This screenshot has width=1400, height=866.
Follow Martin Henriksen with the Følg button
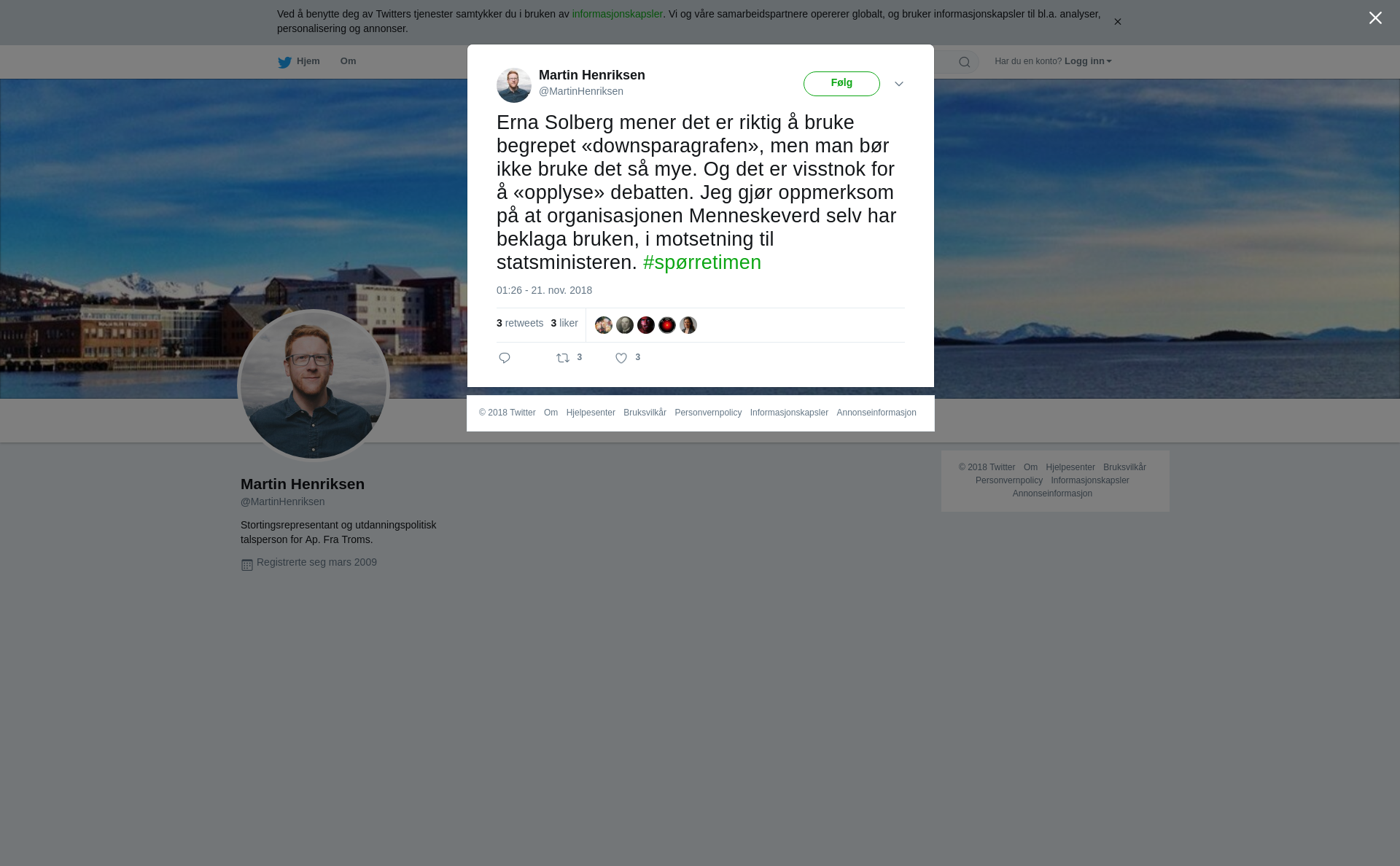[841, 84]
